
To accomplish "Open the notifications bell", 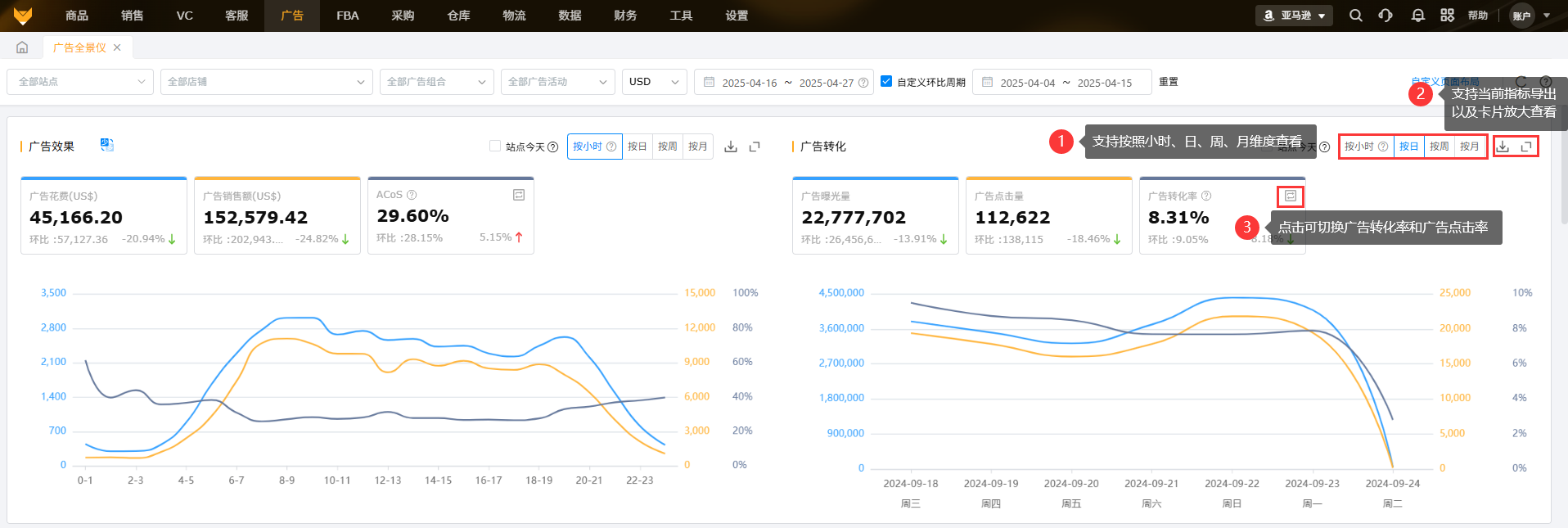I will click(1417, 16).
